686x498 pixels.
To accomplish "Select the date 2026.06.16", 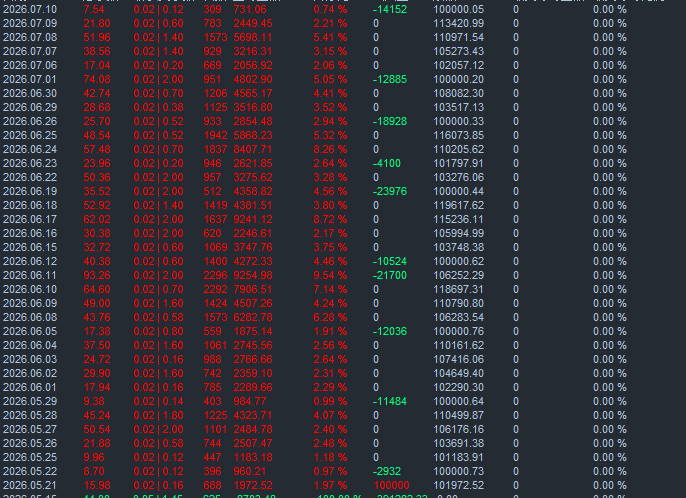I will click(30, 233).
